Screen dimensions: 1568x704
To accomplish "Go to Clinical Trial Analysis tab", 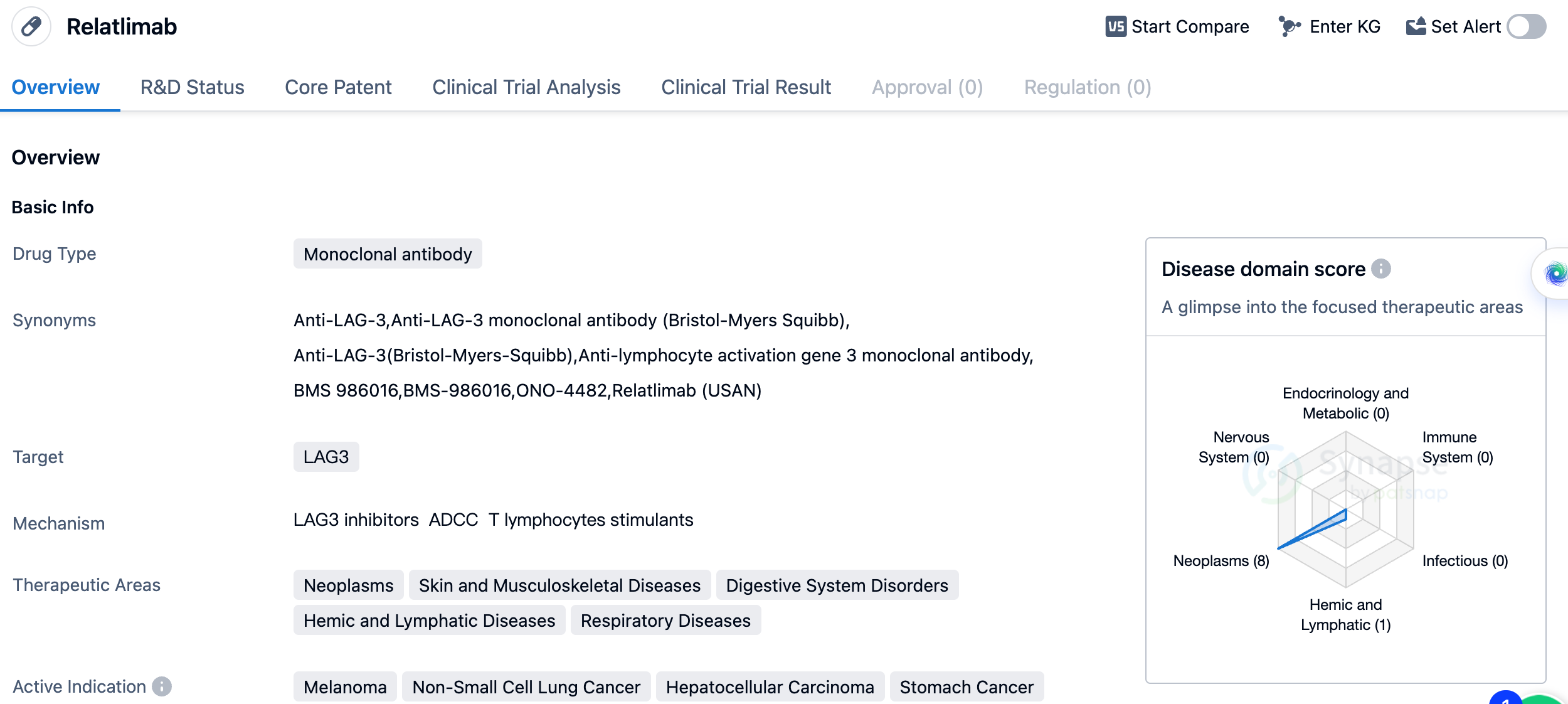I will (x=526, y=87).
